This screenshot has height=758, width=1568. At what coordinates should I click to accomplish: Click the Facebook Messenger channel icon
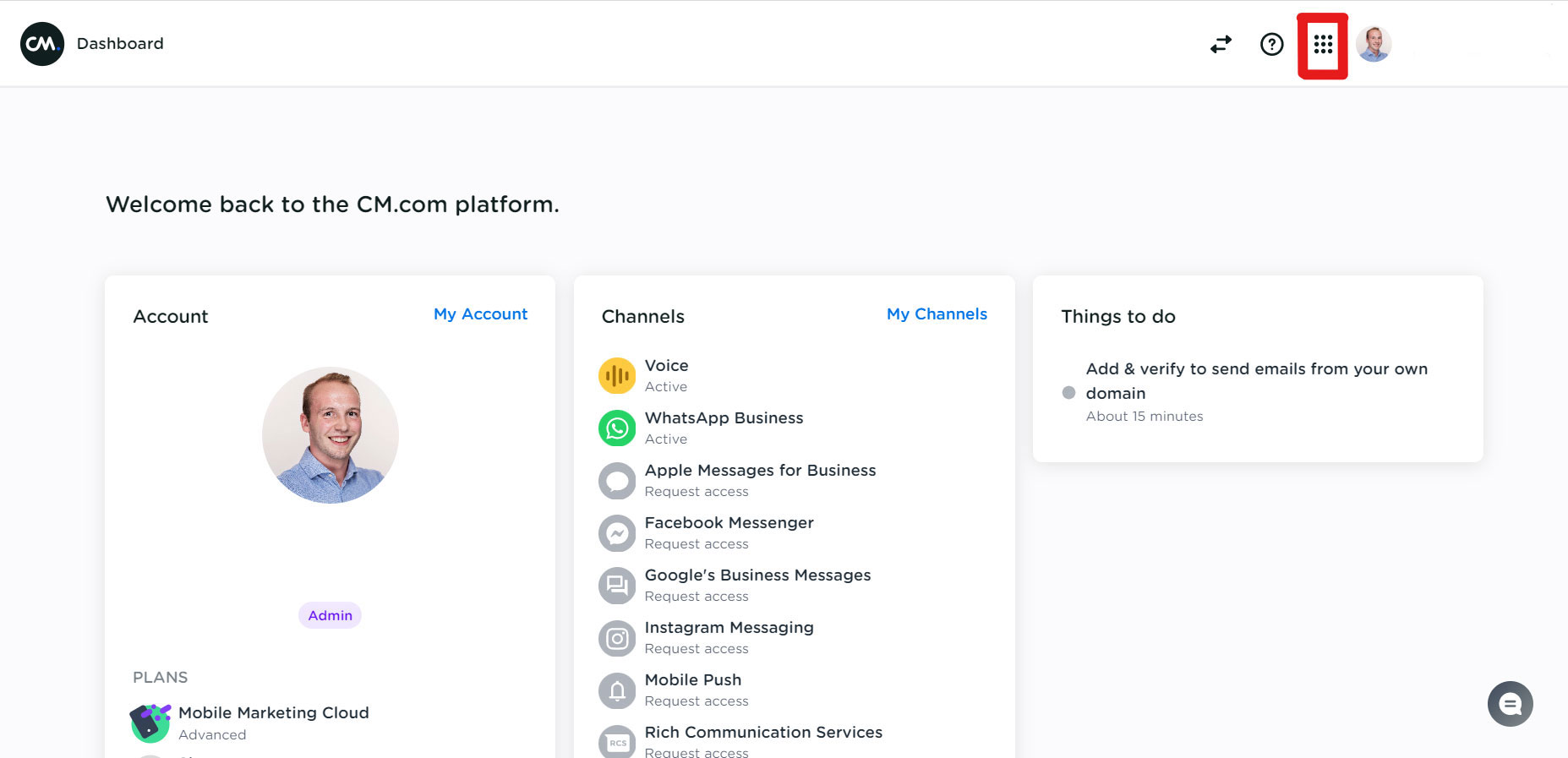(x=617, y=532)
